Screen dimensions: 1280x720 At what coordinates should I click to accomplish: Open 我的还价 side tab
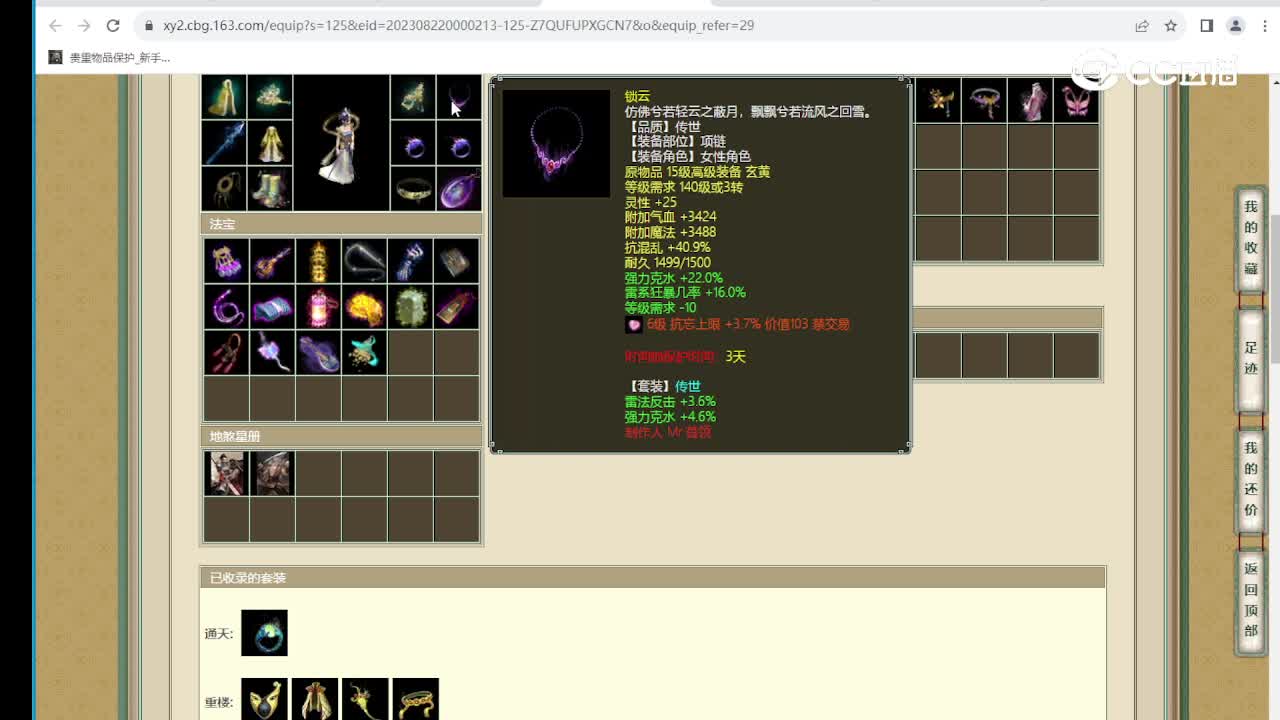1251,479
